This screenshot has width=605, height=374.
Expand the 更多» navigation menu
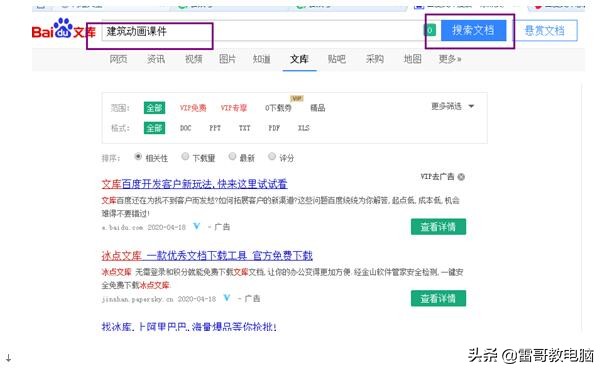(450, 59)
